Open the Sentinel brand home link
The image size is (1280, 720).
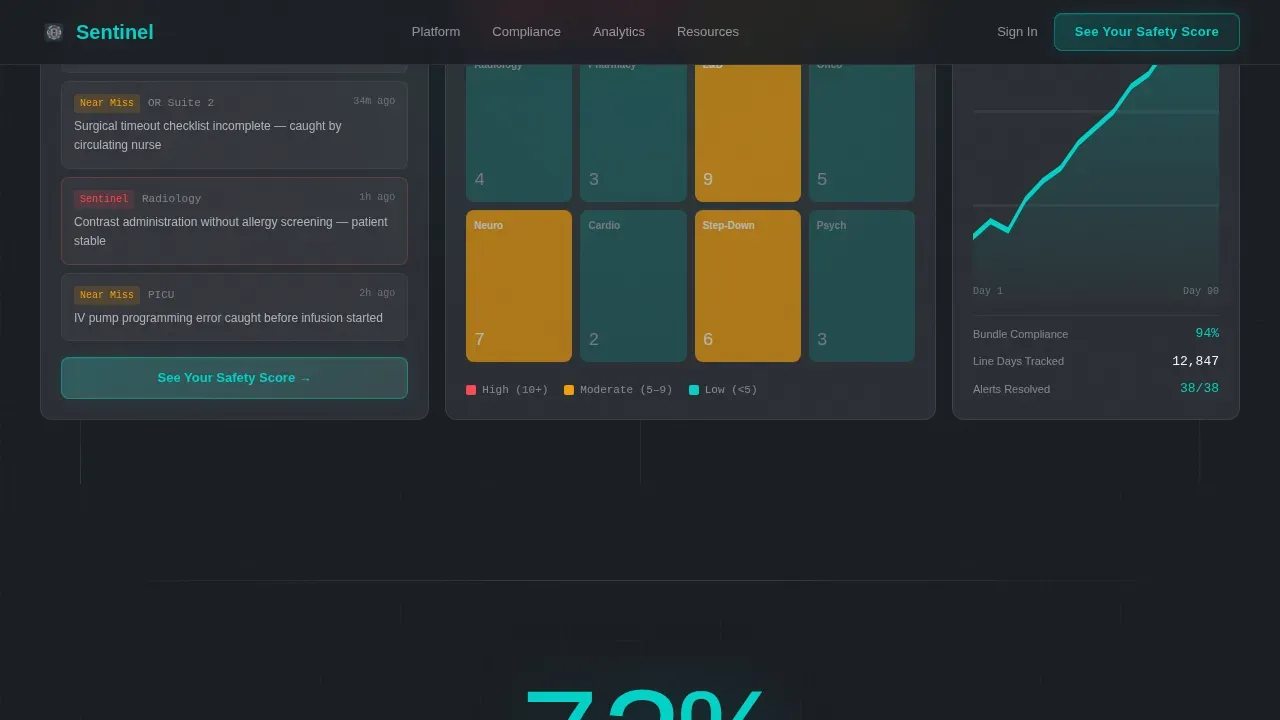[x=99, y=32]
